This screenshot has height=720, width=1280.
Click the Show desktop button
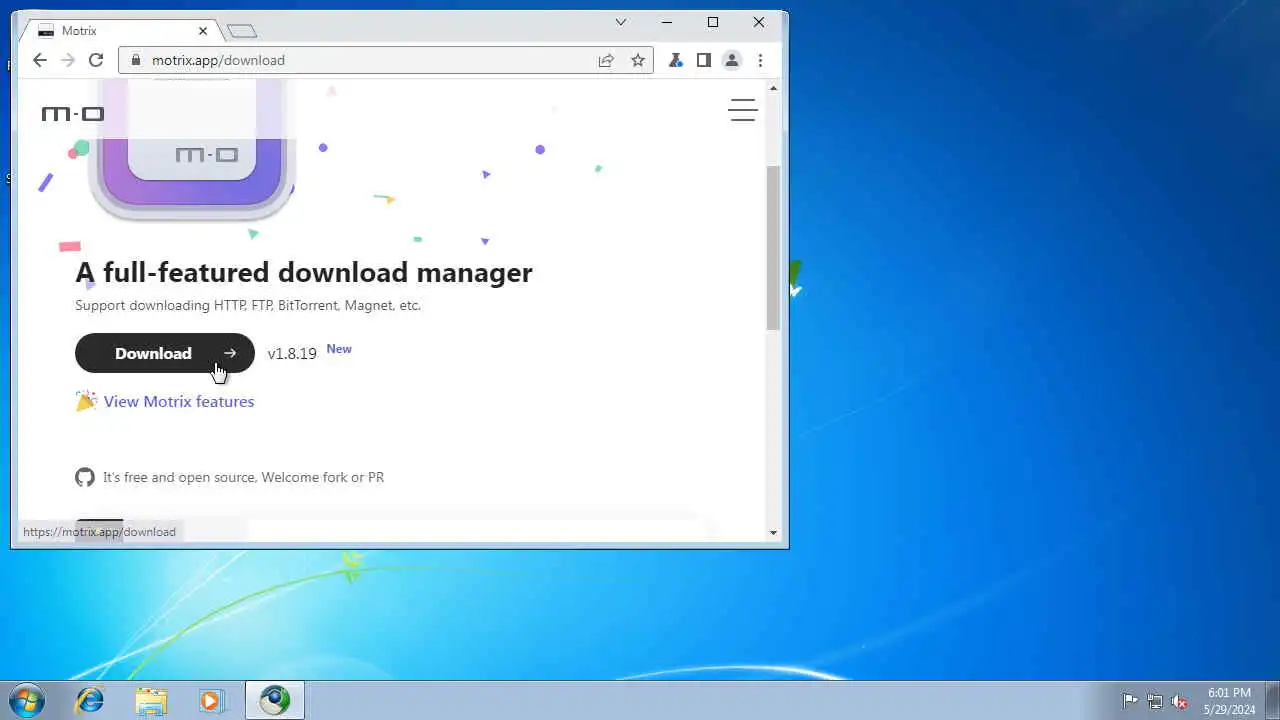click(1272, 700)
